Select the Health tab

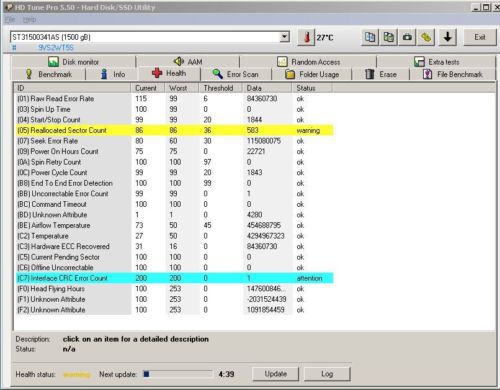point(169,73)
